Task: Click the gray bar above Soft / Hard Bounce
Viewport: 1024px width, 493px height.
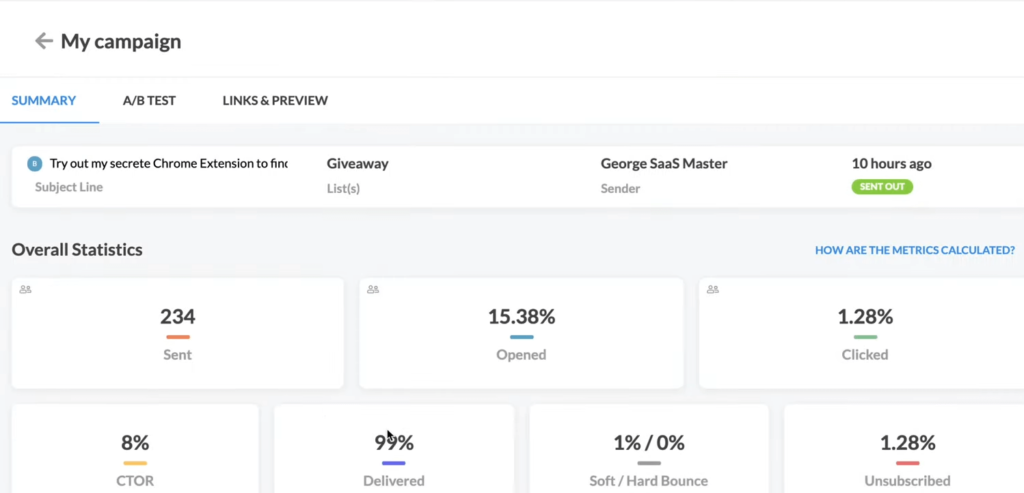Action: coord(648,463)
